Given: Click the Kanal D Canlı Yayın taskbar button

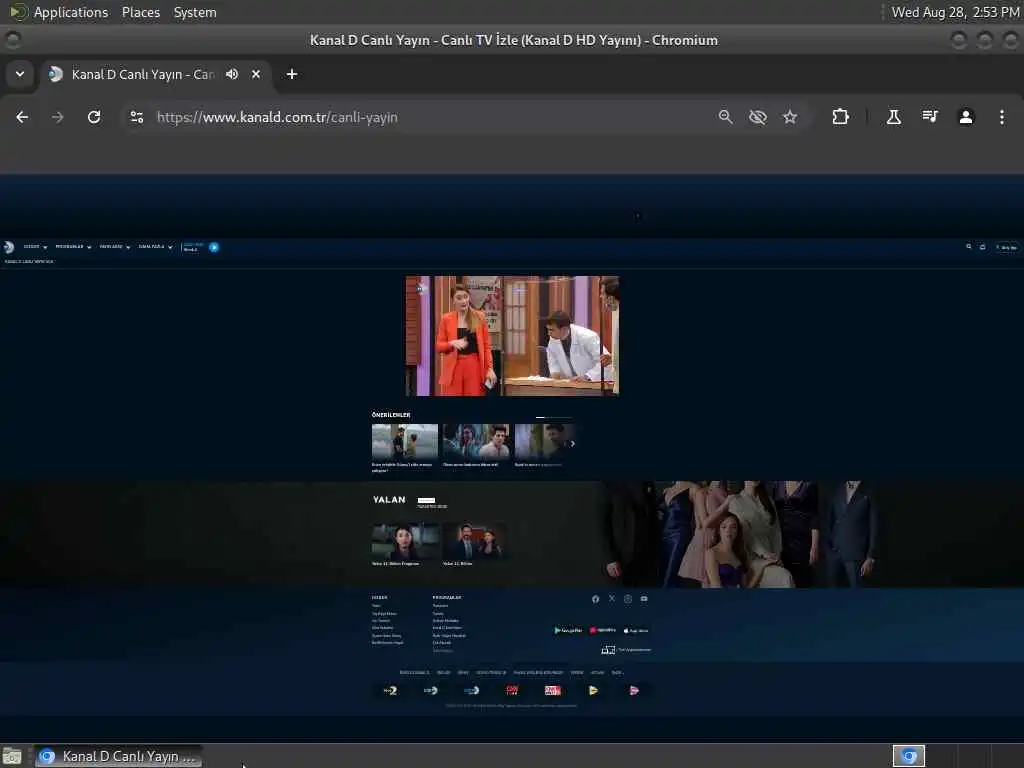Looking at the screenshot, I should pos(118,756).
